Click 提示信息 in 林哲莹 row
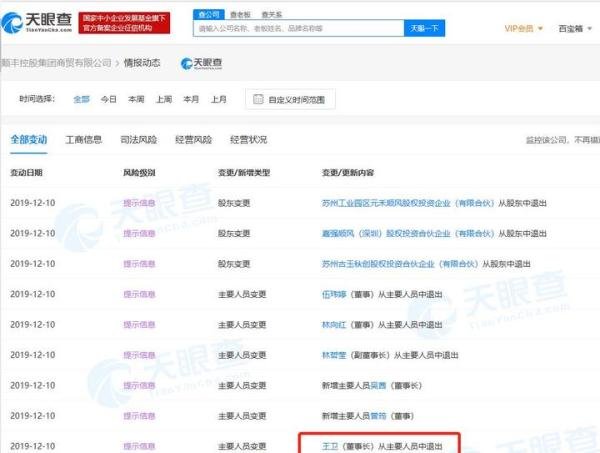 pyautogui.click(x=139, y=355)
